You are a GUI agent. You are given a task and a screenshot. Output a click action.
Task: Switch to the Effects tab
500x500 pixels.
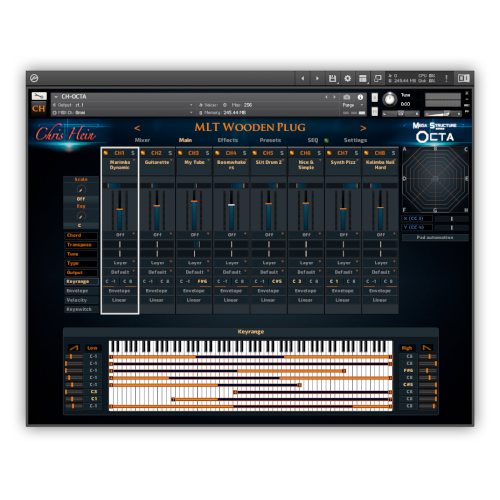pos(228,140)
